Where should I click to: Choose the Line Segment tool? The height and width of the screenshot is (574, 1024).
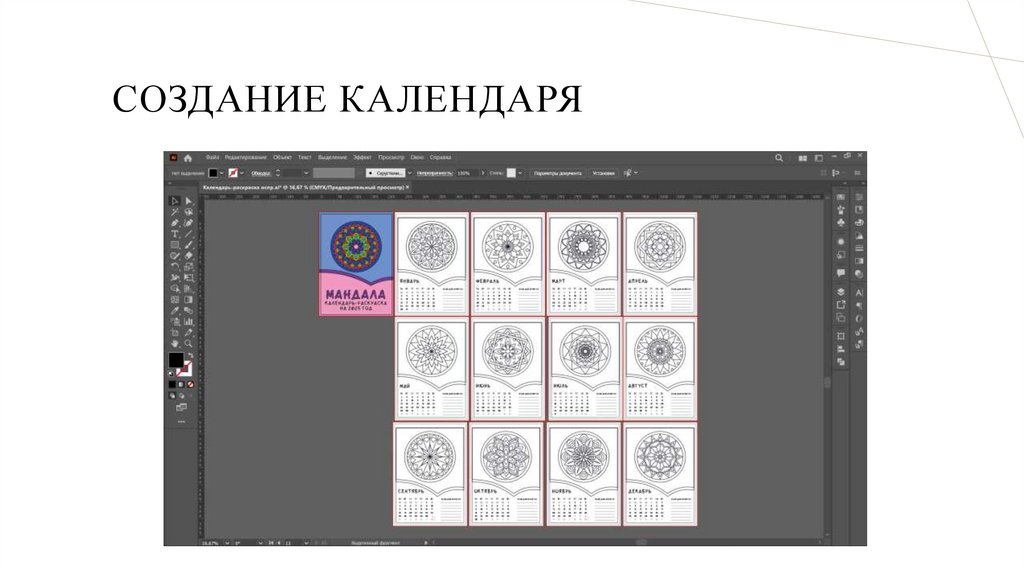pyautogui.click(x=189, y=233)
